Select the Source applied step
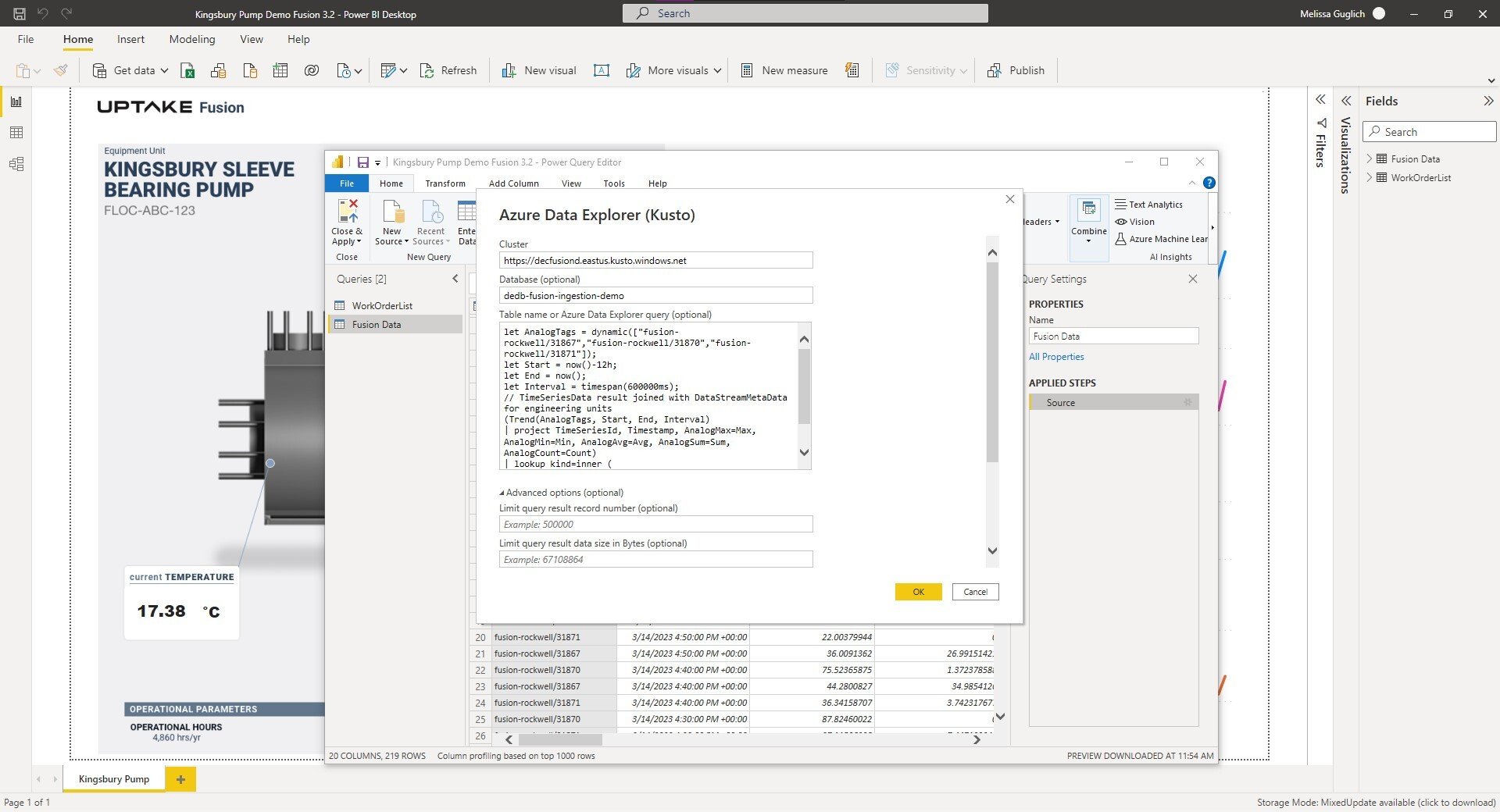1500x812 pixels. click(x=1114, y=402)
